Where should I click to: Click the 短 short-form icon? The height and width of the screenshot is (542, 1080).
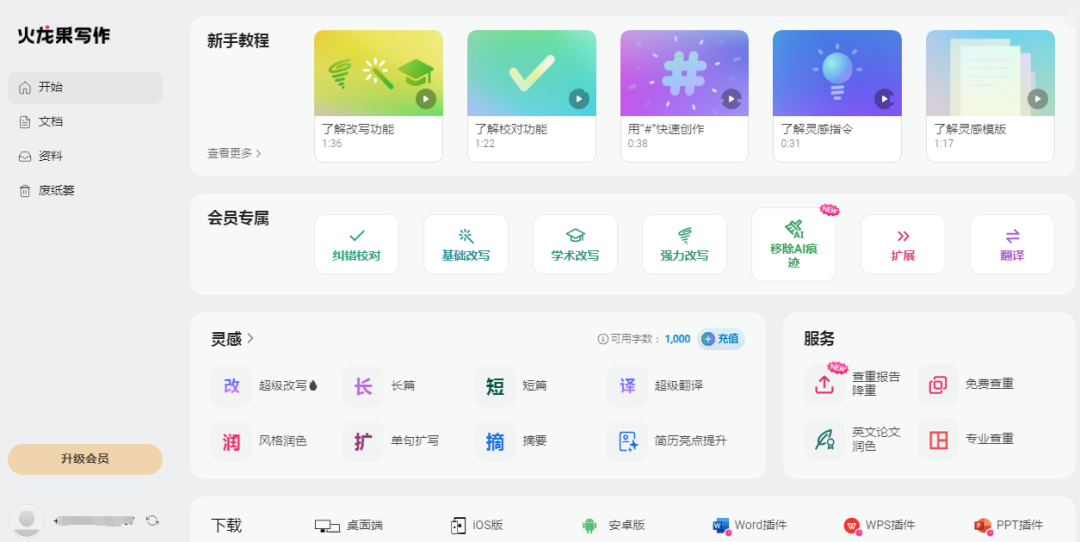pos(495,386)
